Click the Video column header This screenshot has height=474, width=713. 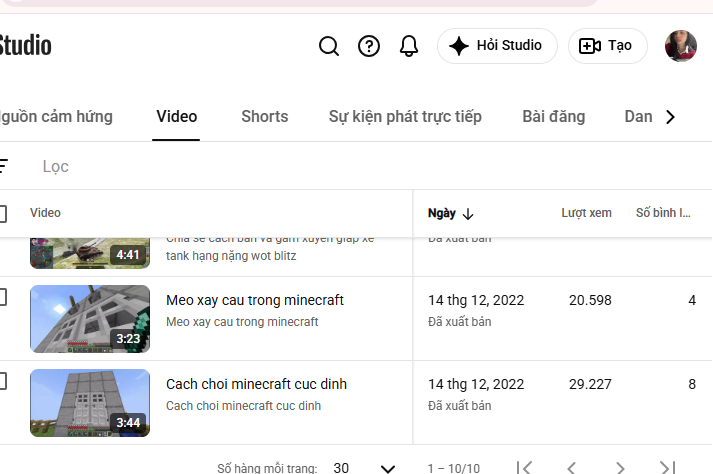click(45, 213)
